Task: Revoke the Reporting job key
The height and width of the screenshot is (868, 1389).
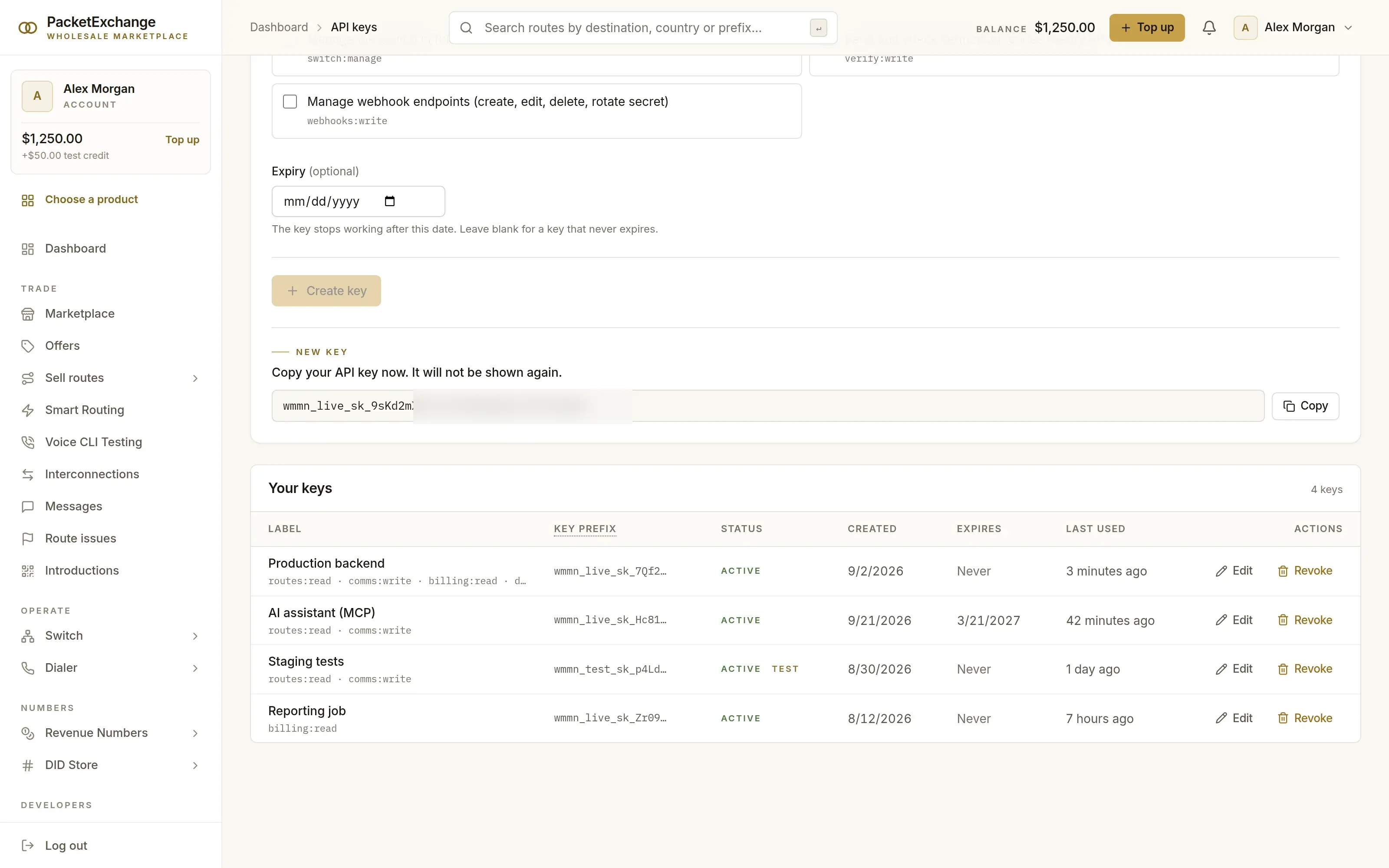Action: tap(1305, 718)
